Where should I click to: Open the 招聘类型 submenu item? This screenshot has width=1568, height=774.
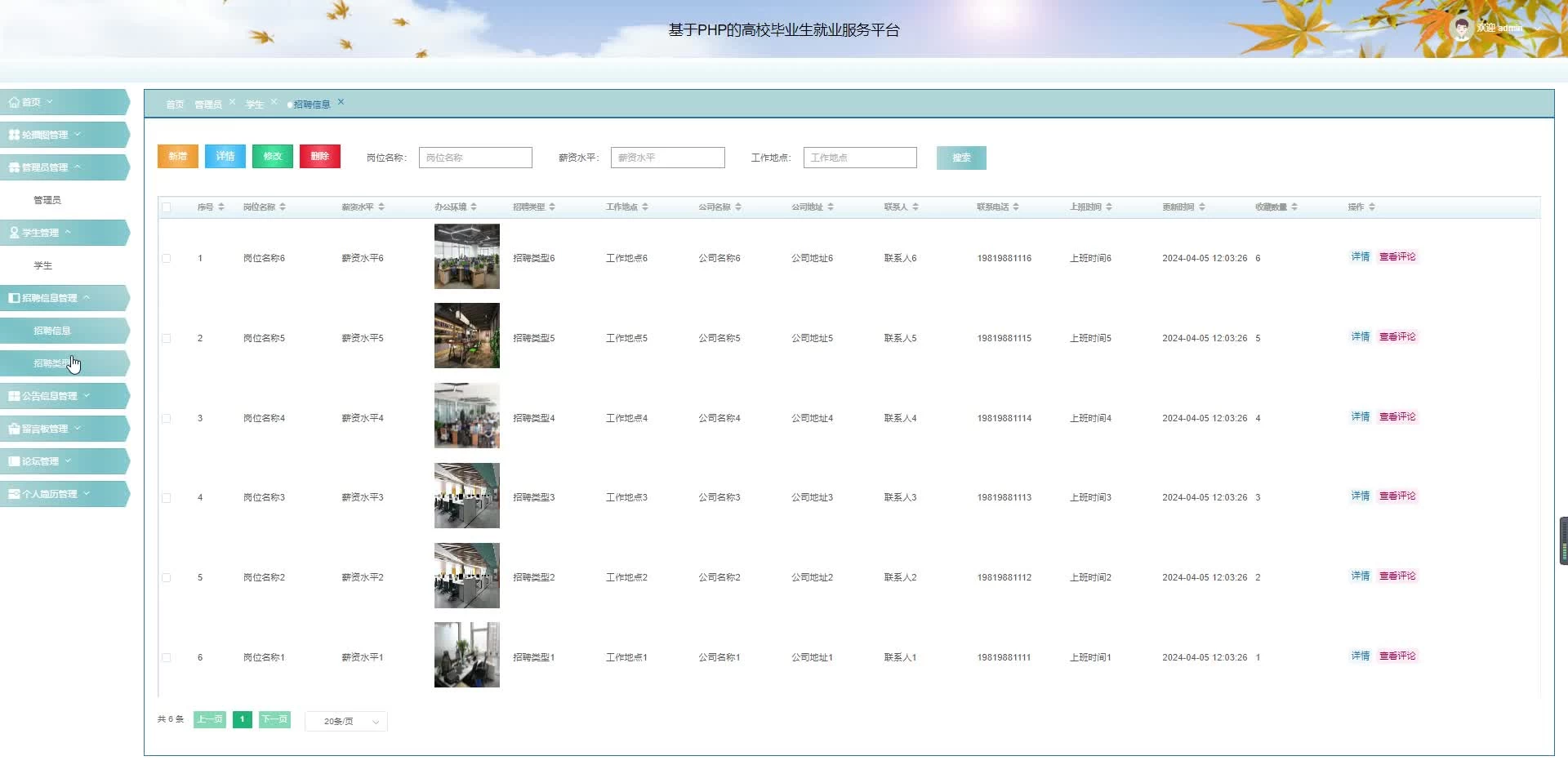(x=53, y=363)
